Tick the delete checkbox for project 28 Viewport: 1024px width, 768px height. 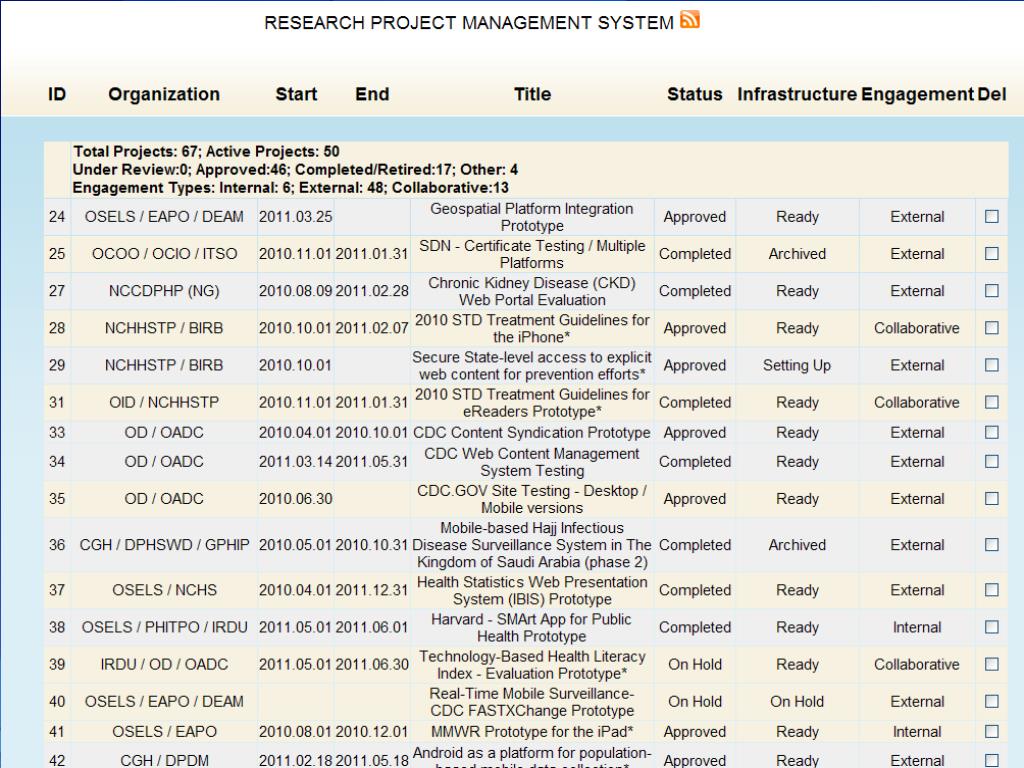(991, 328)
